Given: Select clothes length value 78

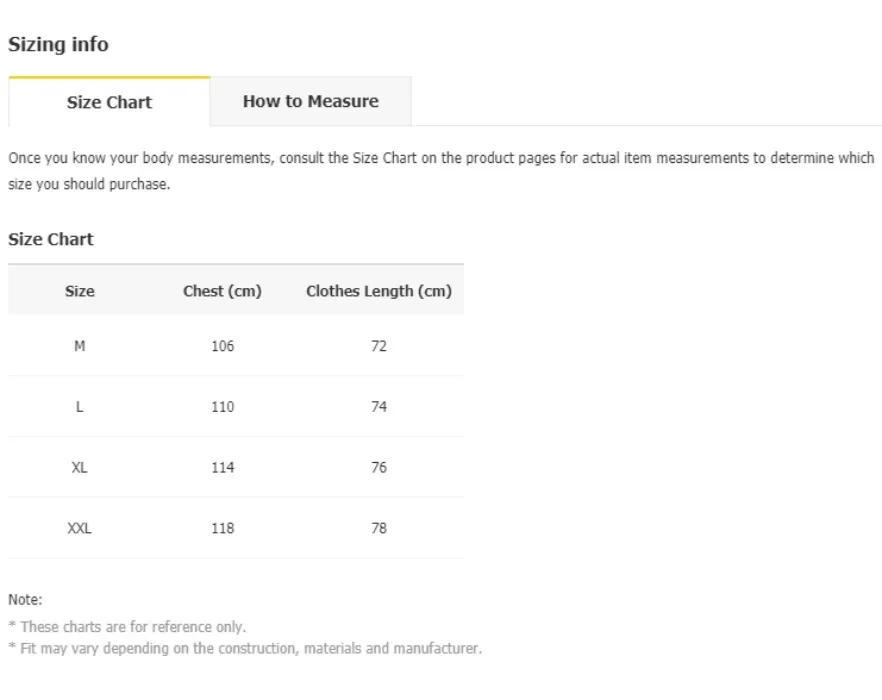Looking at the screenshot, I should click(379, 528).
